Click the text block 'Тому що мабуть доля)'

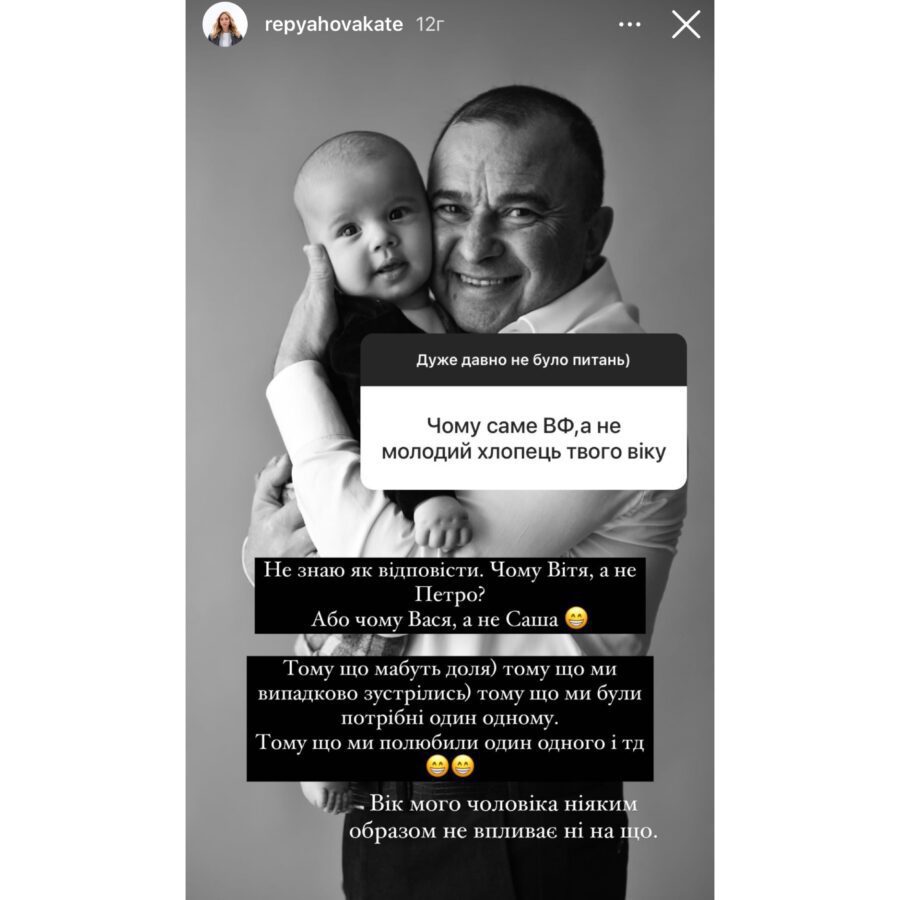450,719
